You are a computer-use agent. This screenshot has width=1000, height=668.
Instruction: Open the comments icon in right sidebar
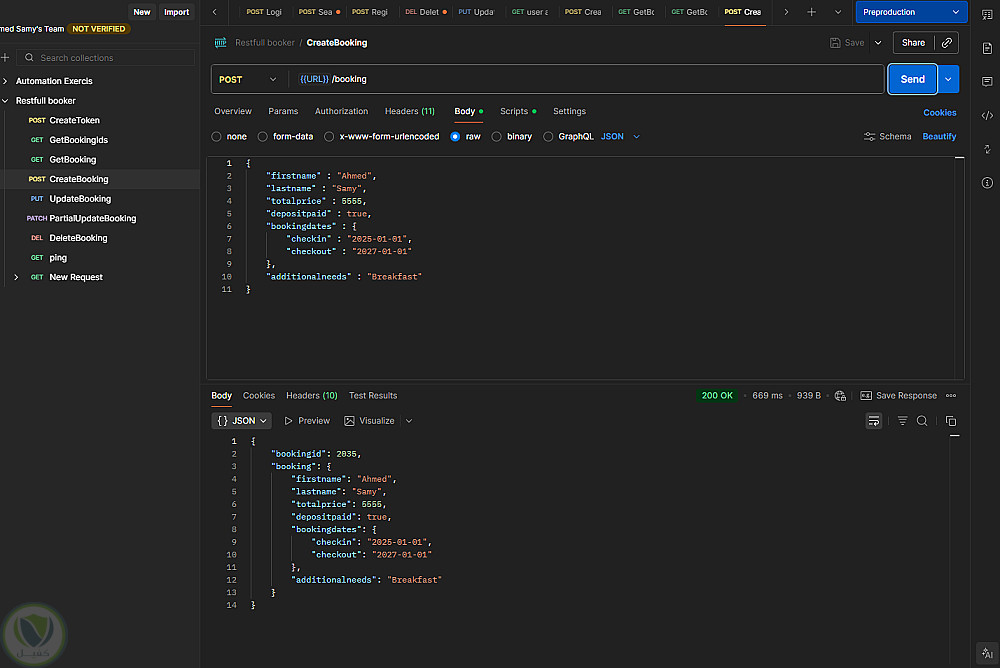coord(987,81)
